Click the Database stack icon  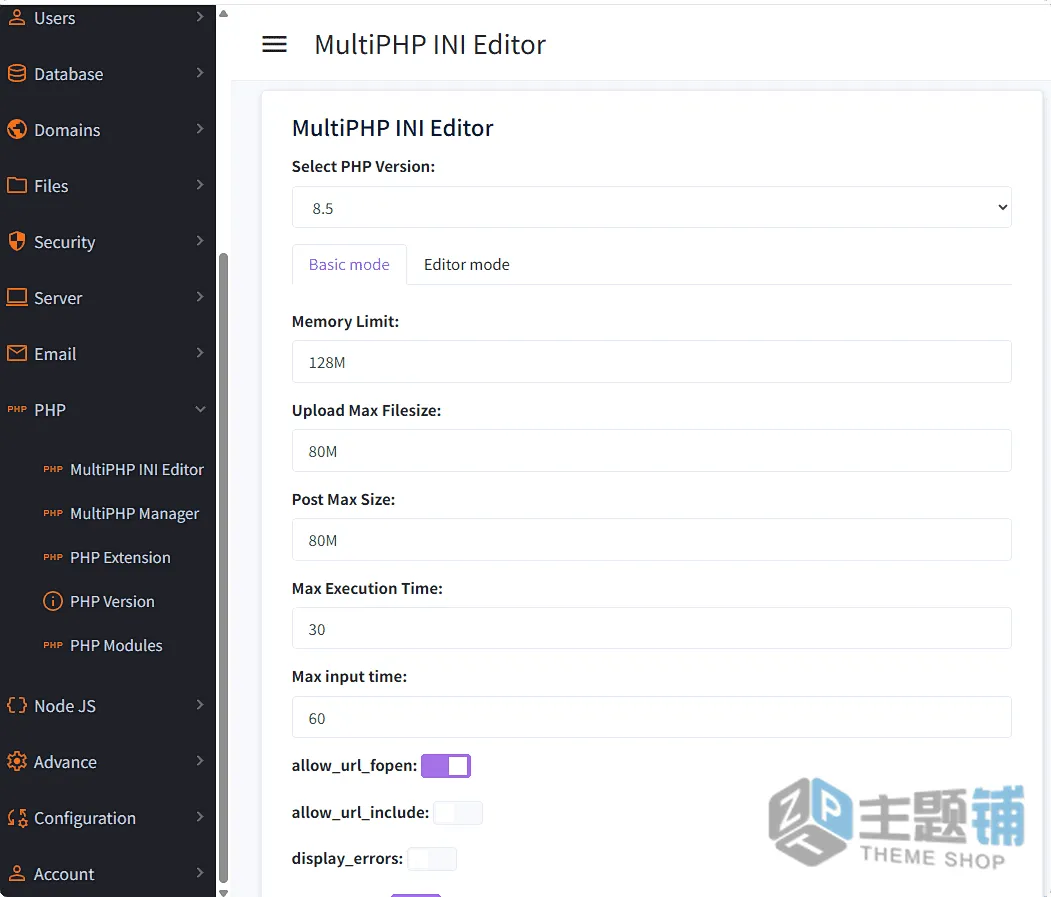tap(17, 74)
